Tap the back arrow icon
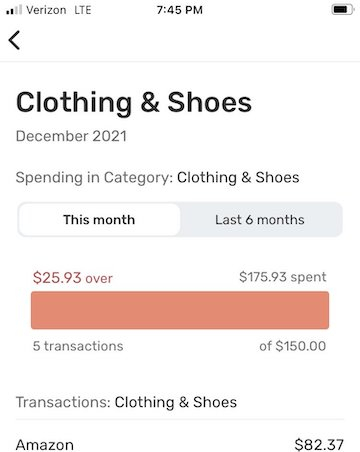360x452 pixels. point(14,40)
